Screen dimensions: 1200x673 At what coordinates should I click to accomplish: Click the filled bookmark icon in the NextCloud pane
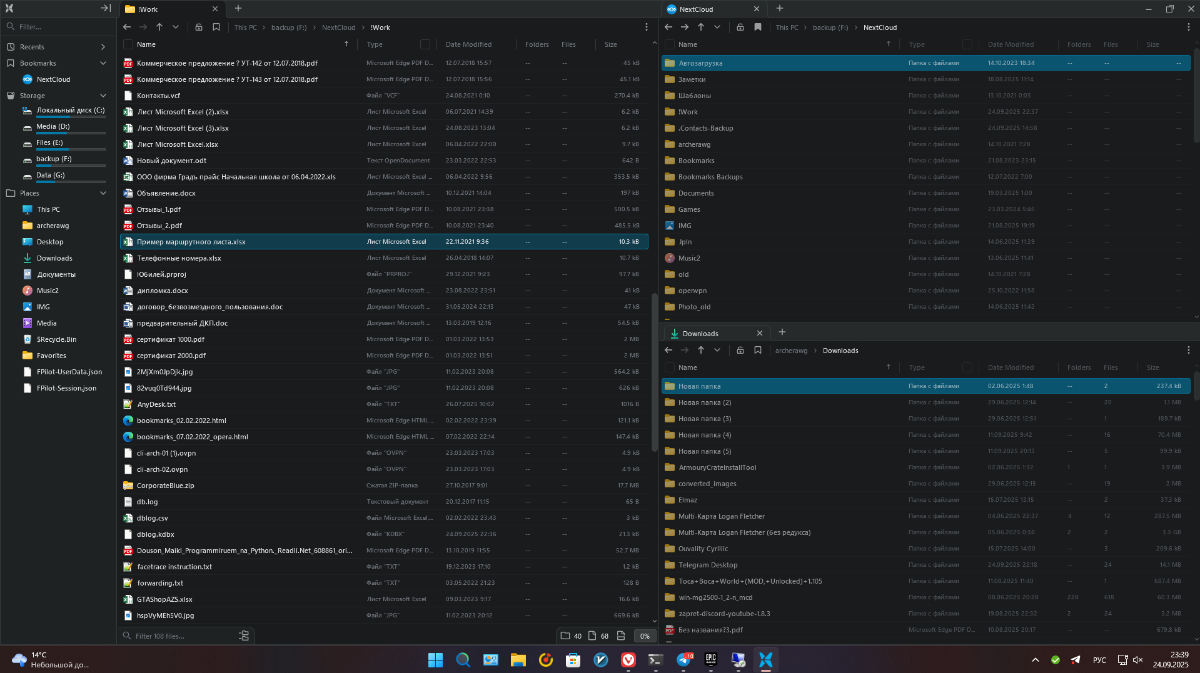[x=758, y=27]
